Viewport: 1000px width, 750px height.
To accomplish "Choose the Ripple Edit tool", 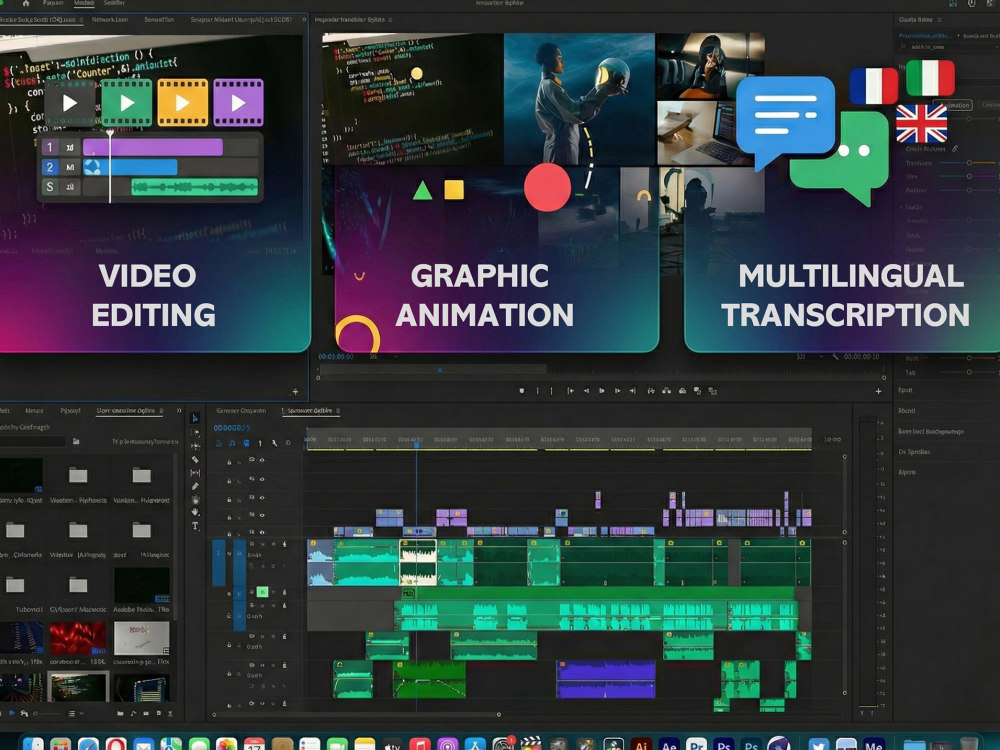I will (195, 446).
